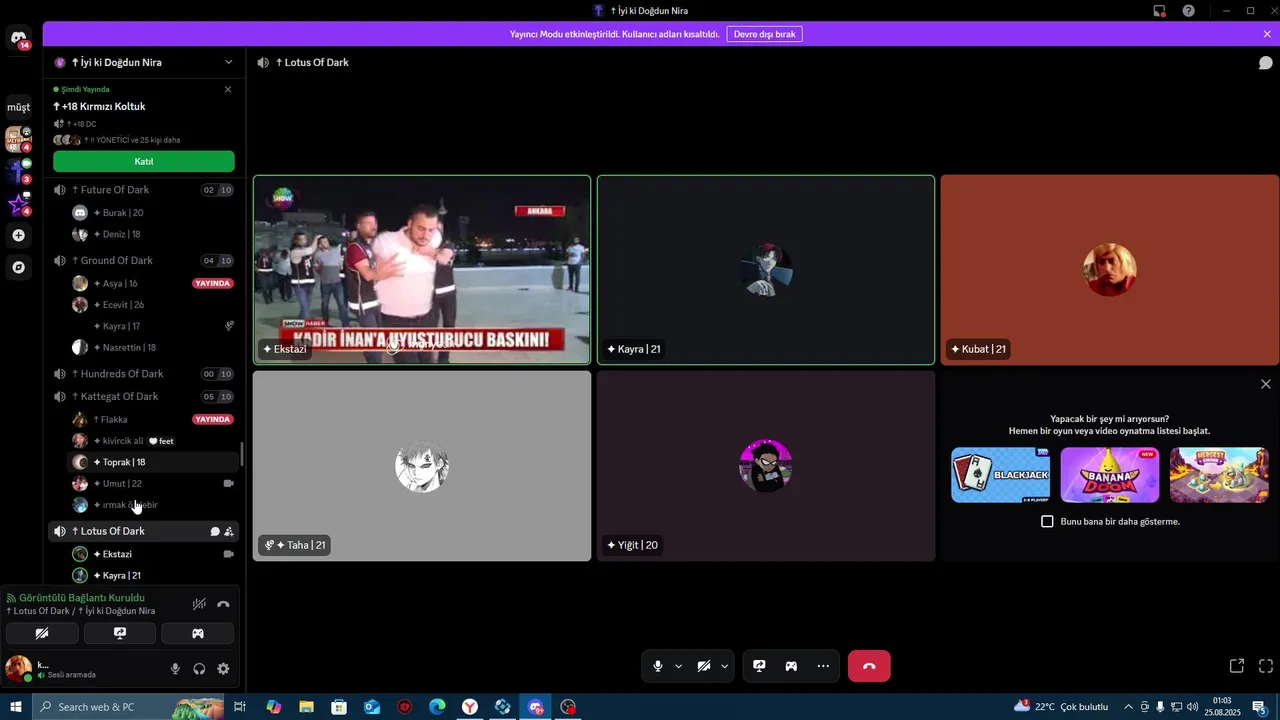The image size is (1280, 720).
Task: Click Devre dışı bırak button
Action: click(x=765, y=34)
